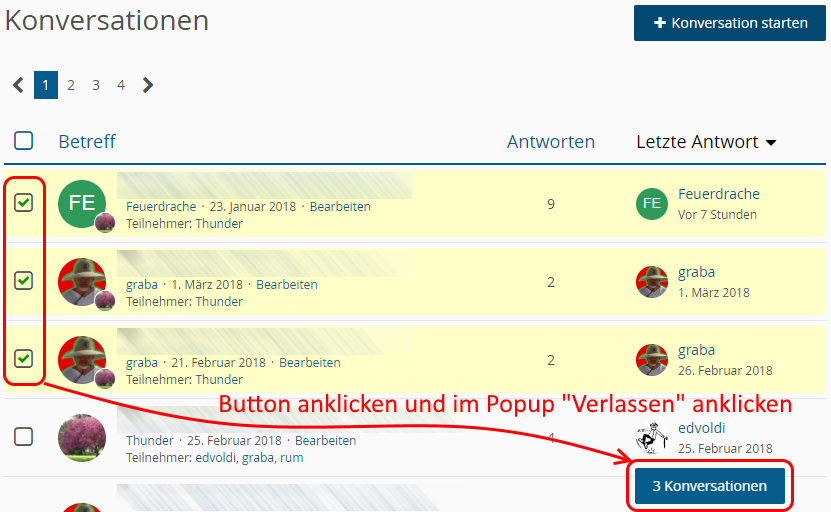Toggle the select-all checkbox next to Betreff
Screen dimensions: 831x512
tap(23, 141)
